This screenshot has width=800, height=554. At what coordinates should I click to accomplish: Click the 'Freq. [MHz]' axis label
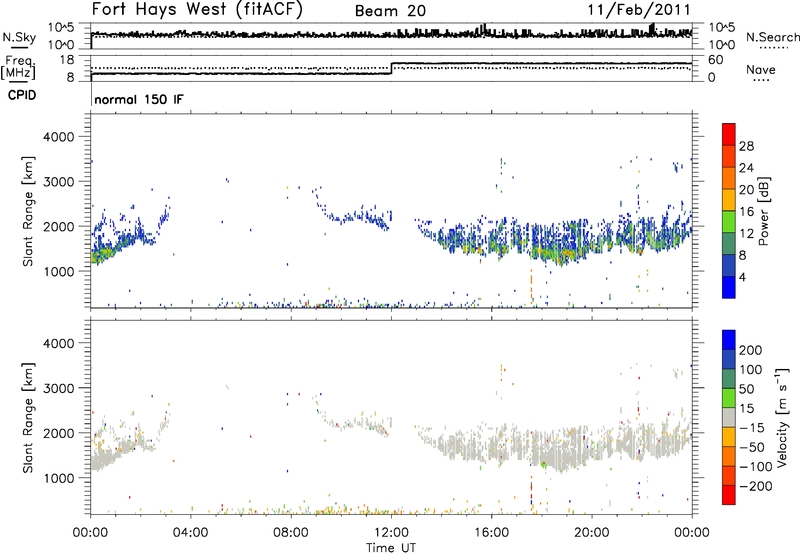click(x=18, y=68)
